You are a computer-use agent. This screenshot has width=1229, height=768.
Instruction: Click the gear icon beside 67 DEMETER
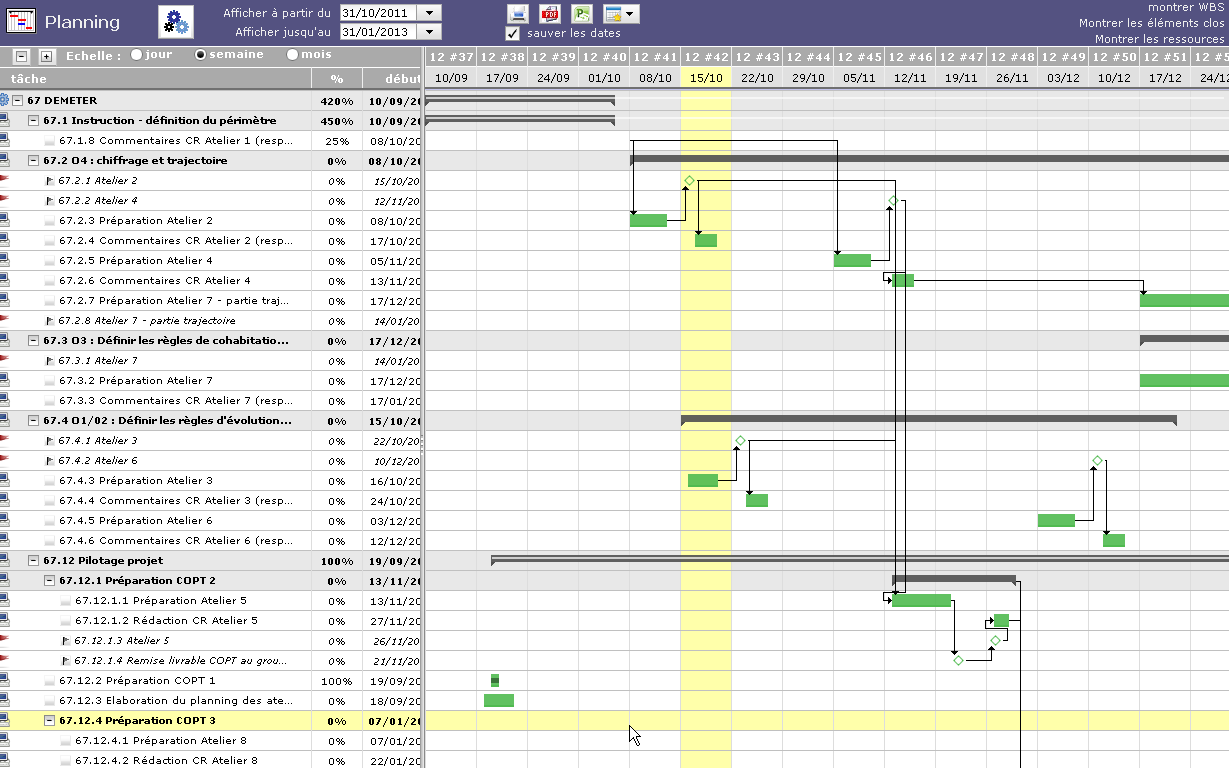tap(4, 100)
